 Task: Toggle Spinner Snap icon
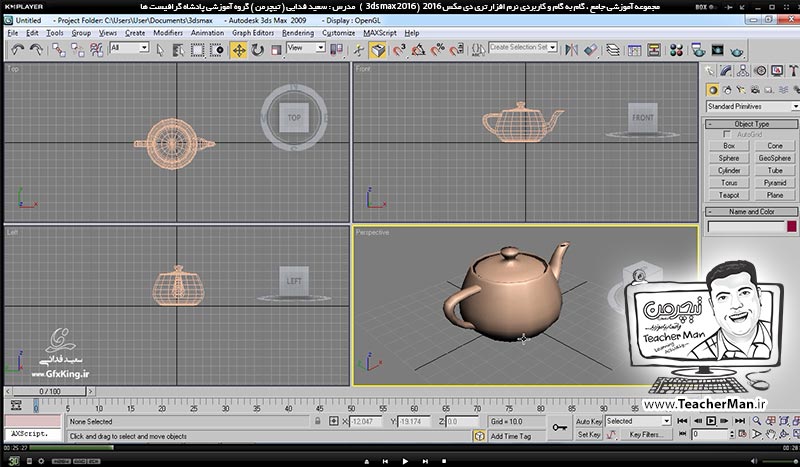pos(457,50)
